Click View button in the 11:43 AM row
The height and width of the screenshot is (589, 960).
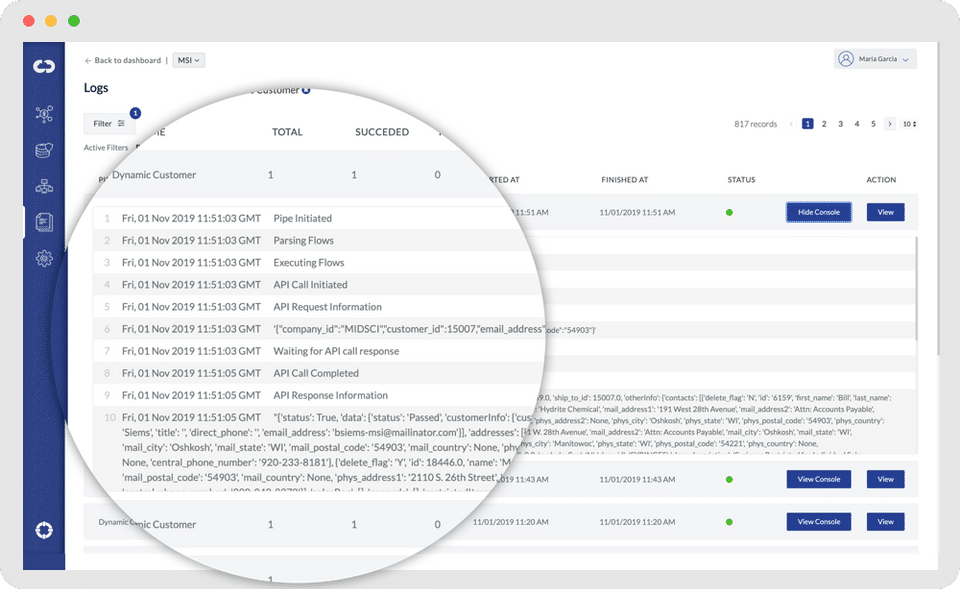pyautogui.click(x=885, y=479)
